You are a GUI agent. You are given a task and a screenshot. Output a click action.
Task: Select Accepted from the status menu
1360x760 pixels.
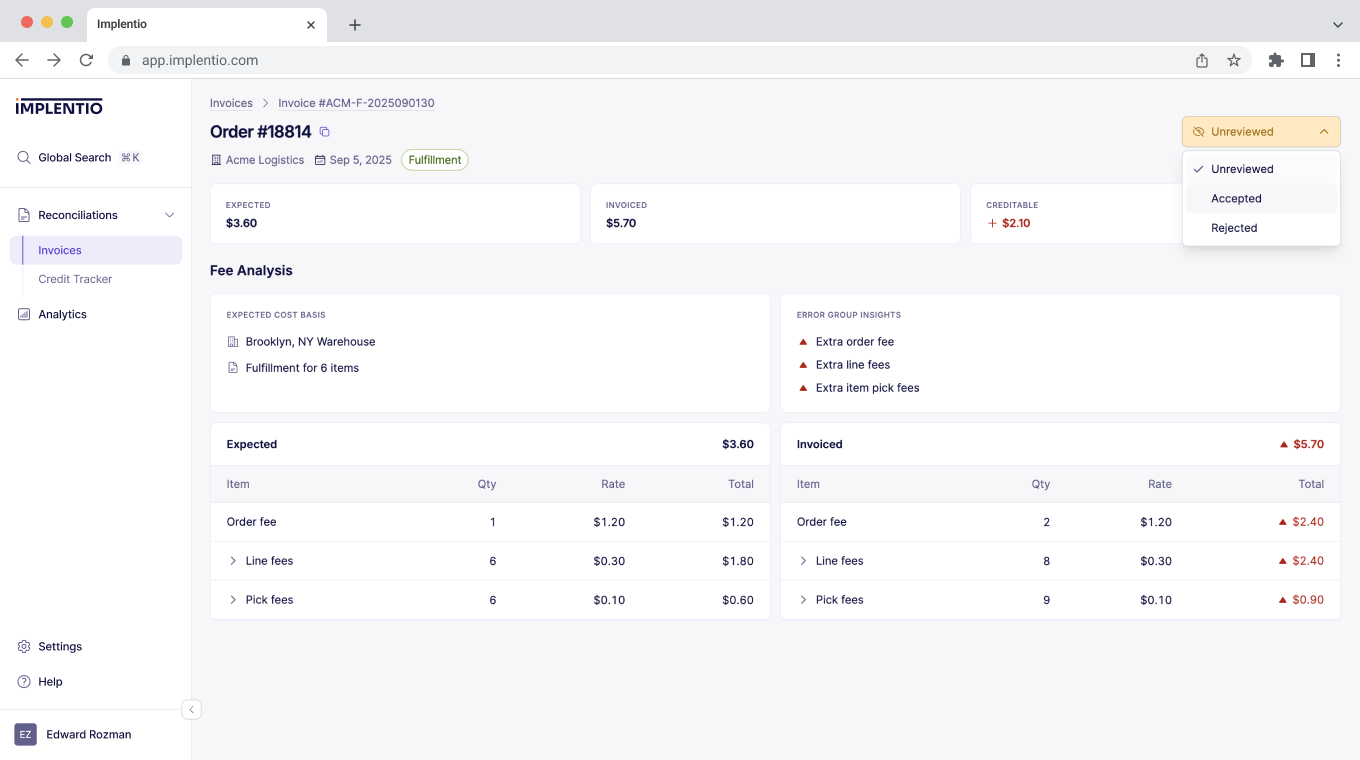tap(1236, 198)
